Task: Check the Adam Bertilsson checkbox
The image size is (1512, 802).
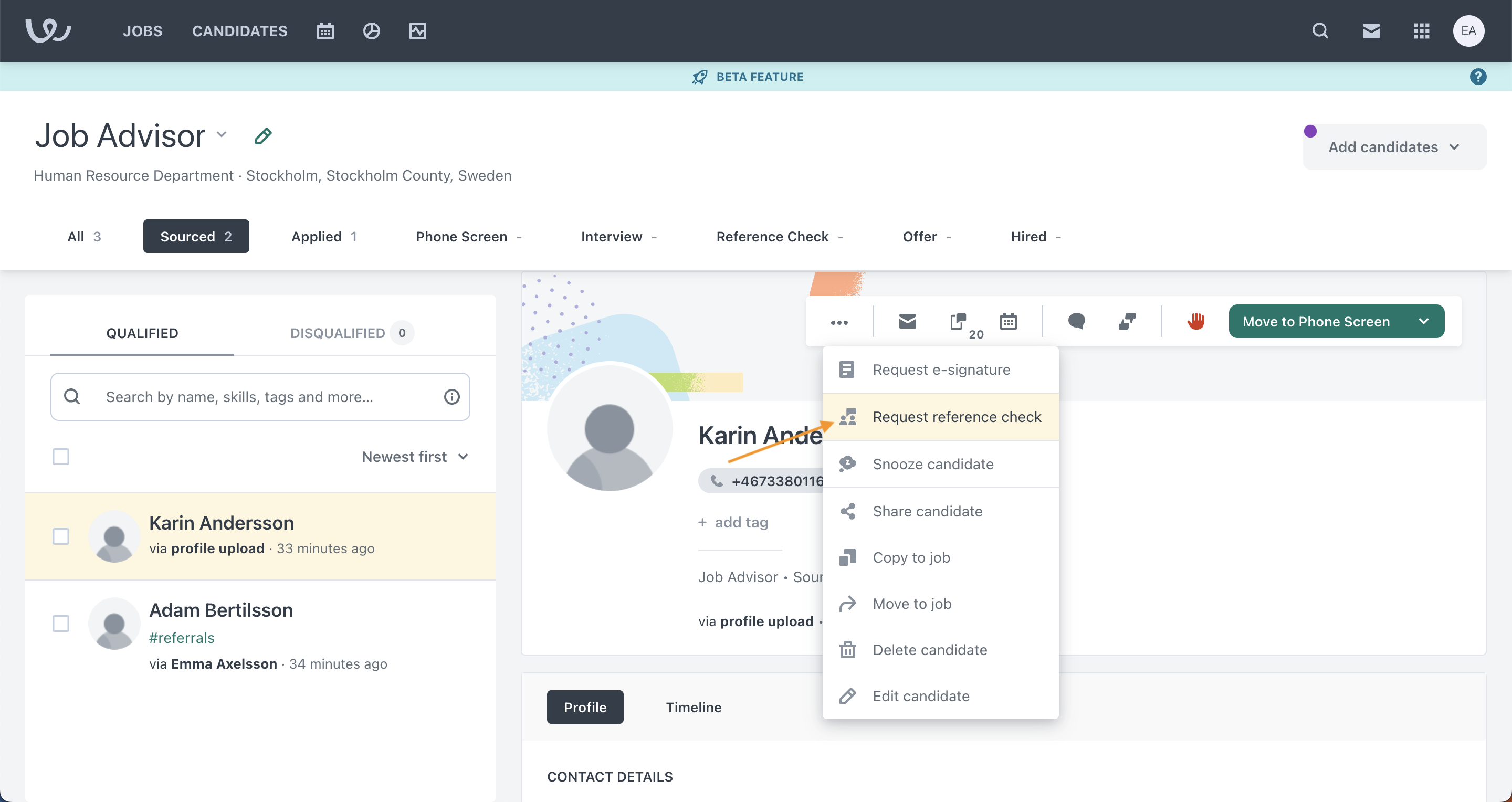Action: pos(61,623)
